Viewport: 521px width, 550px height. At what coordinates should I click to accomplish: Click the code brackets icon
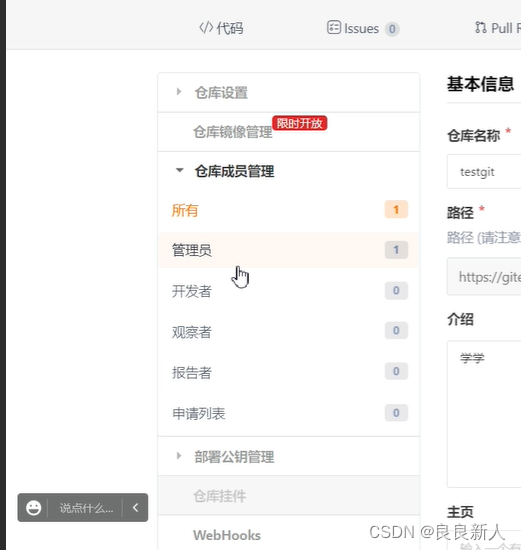[206, 27]
